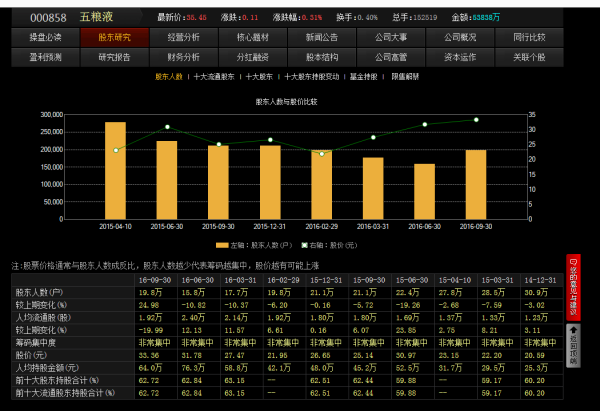Viewport: 600px width, 411px height.
Task: Click the up-arrow icon on 返回顶部 button
Action: 573,330
